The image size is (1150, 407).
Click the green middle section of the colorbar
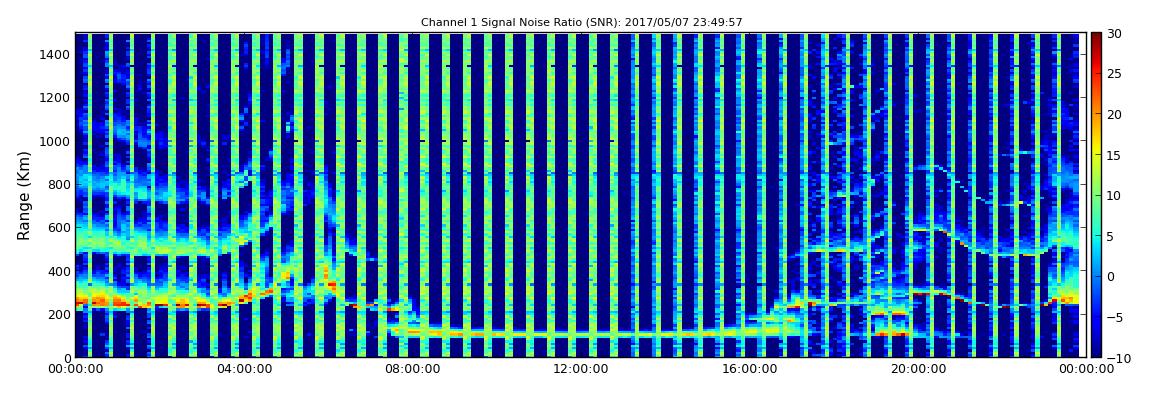pos(1096,195)
